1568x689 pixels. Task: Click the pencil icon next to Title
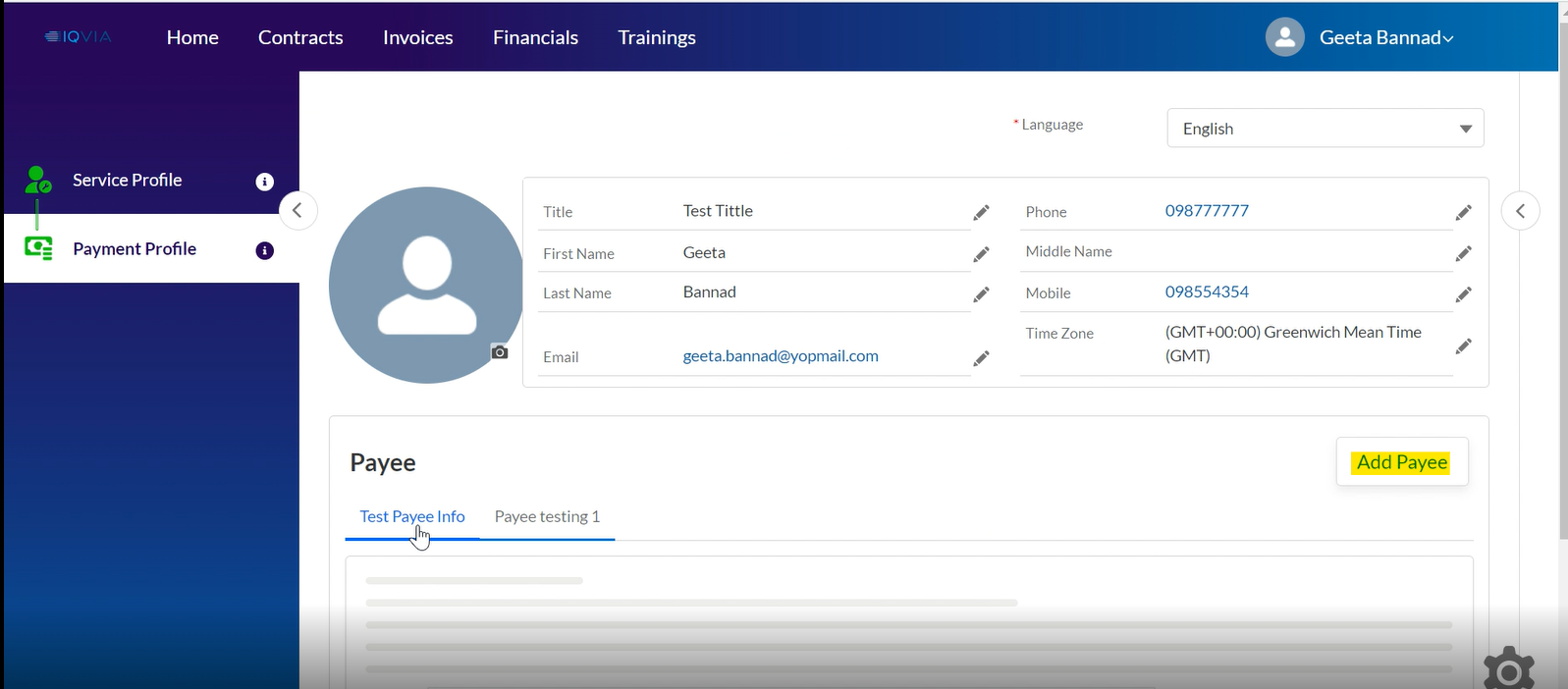tap(980, 213)
